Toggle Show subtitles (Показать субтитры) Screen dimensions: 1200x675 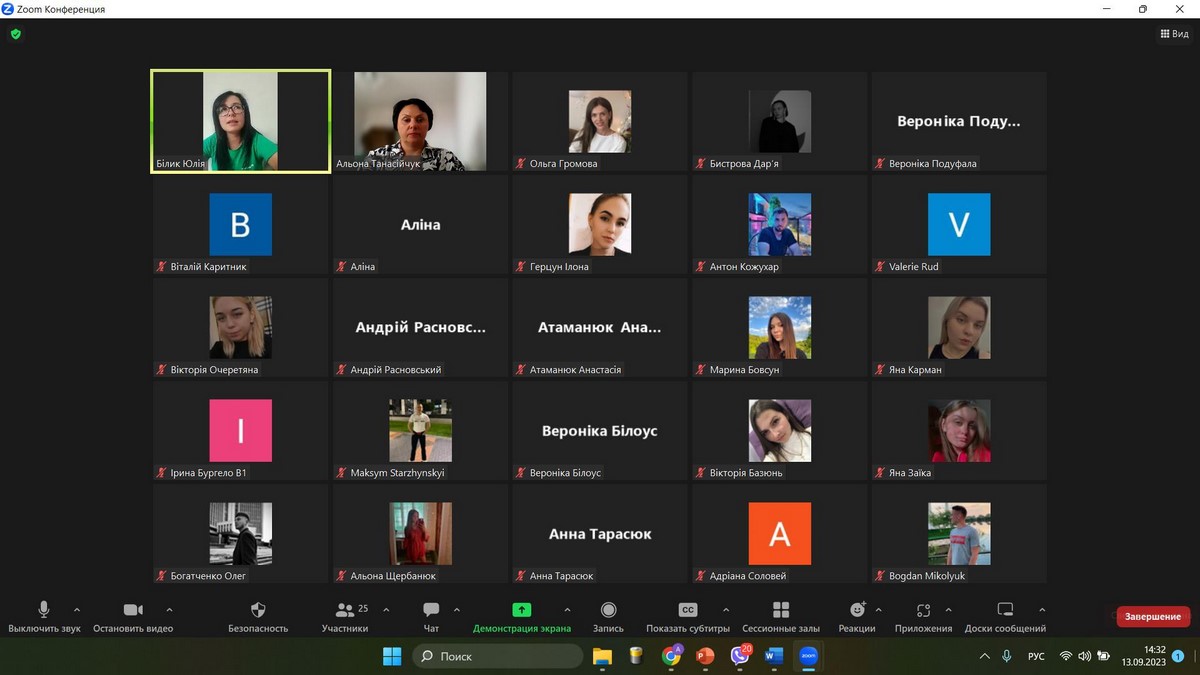click(x=688, y=610)
